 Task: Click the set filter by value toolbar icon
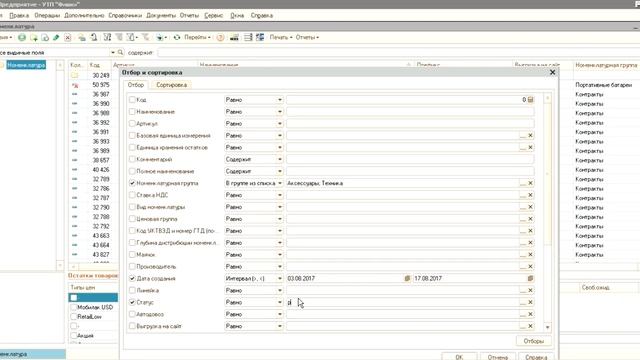107,38
